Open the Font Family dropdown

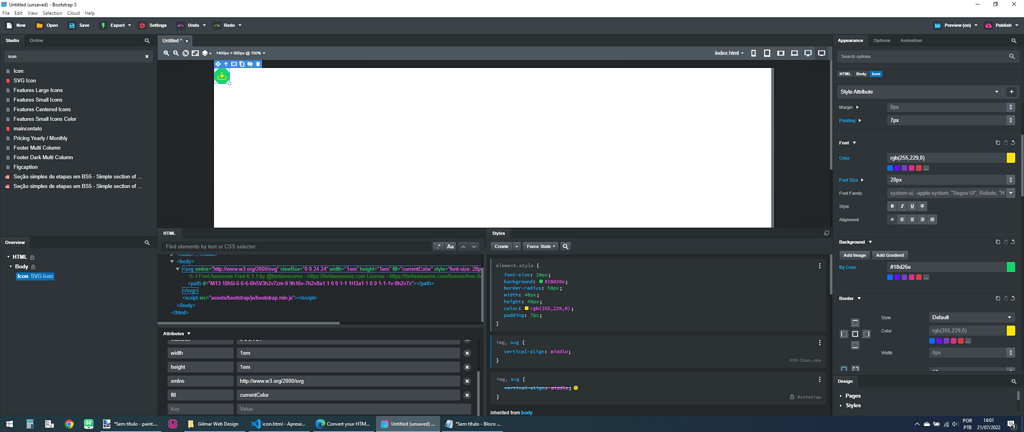coord(1011,193)
